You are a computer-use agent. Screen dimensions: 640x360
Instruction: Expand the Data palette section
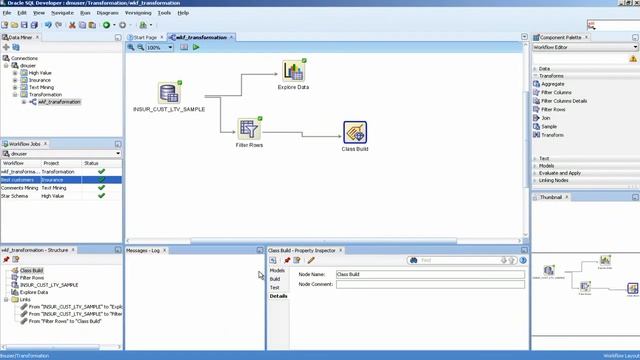point(535,69)
